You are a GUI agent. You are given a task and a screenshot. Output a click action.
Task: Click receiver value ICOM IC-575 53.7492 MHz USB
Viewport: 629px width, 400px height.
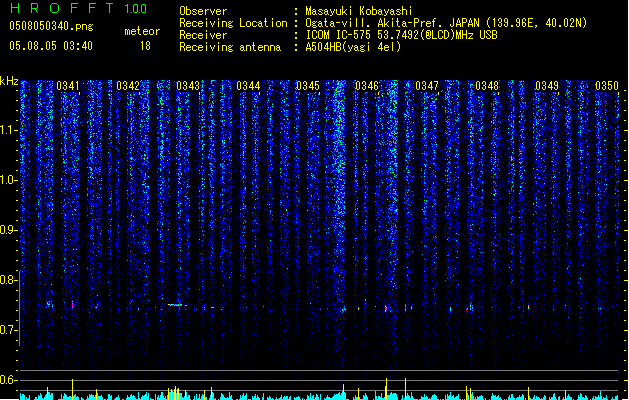(402, 35)
